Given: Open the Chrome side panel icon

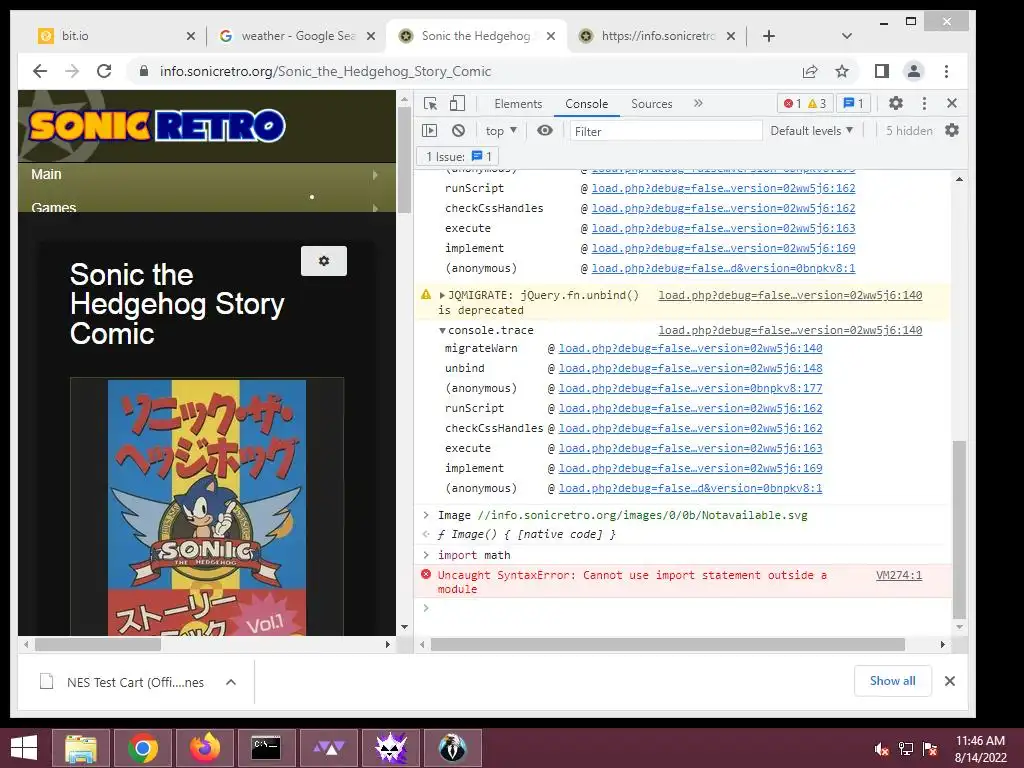Looking at the screenshot, I should [882, 71].
